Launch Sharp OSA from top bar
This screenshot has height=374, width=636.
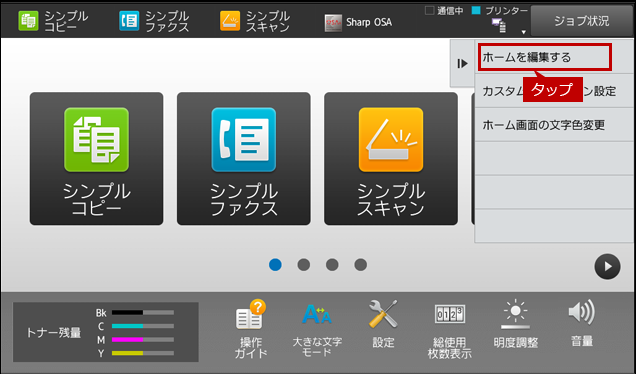(359, 22)
